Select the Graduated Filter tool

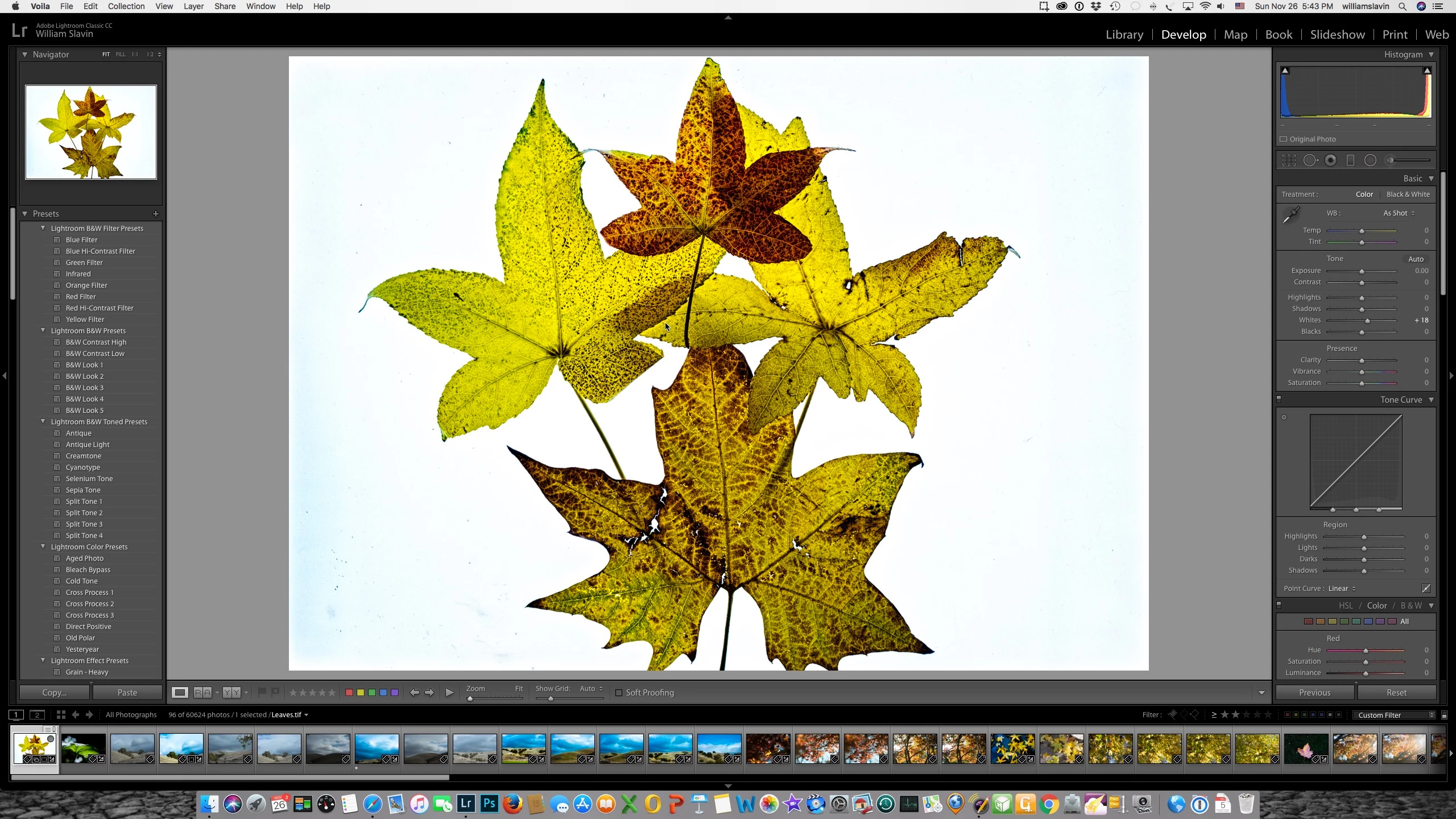pos(1350,161)
